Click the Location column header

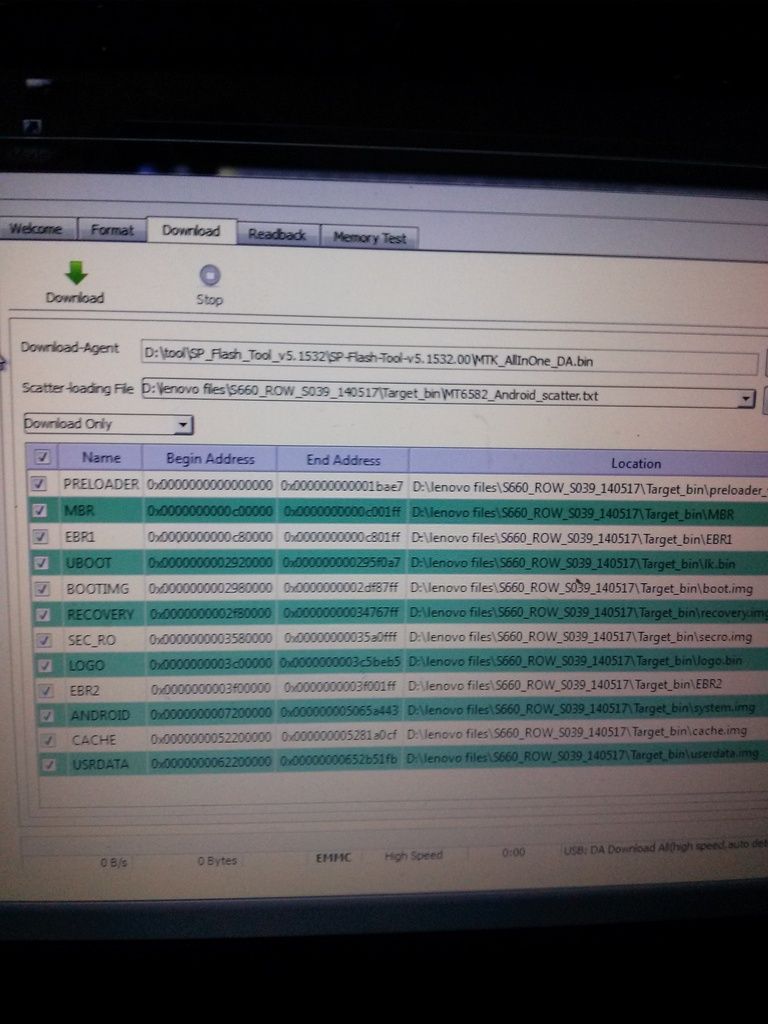tap(635, 463)
